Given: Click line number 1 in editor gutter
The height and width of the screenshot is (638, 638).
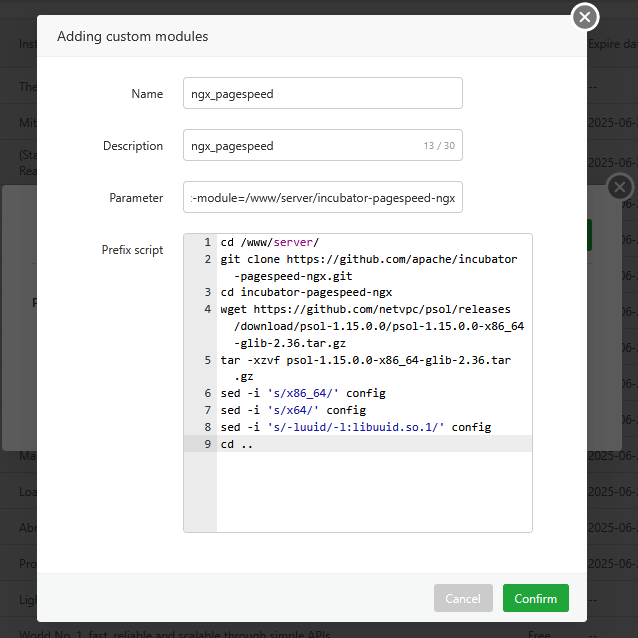Looking at the screenshot, I should [x=206, y=242].
